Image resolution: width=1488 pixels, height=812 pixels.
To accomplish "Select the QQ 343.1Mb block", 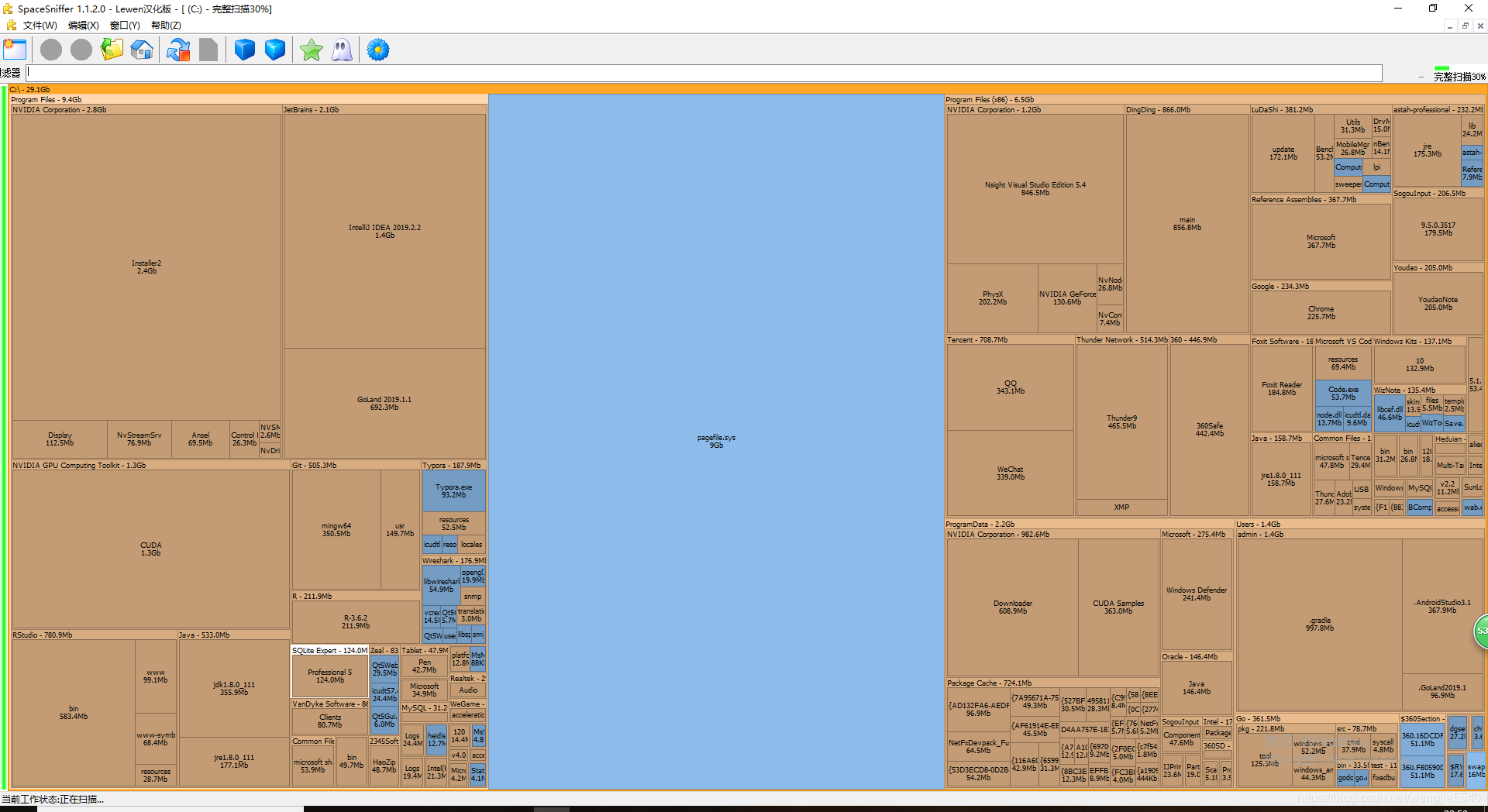I will coord(1011,387).
